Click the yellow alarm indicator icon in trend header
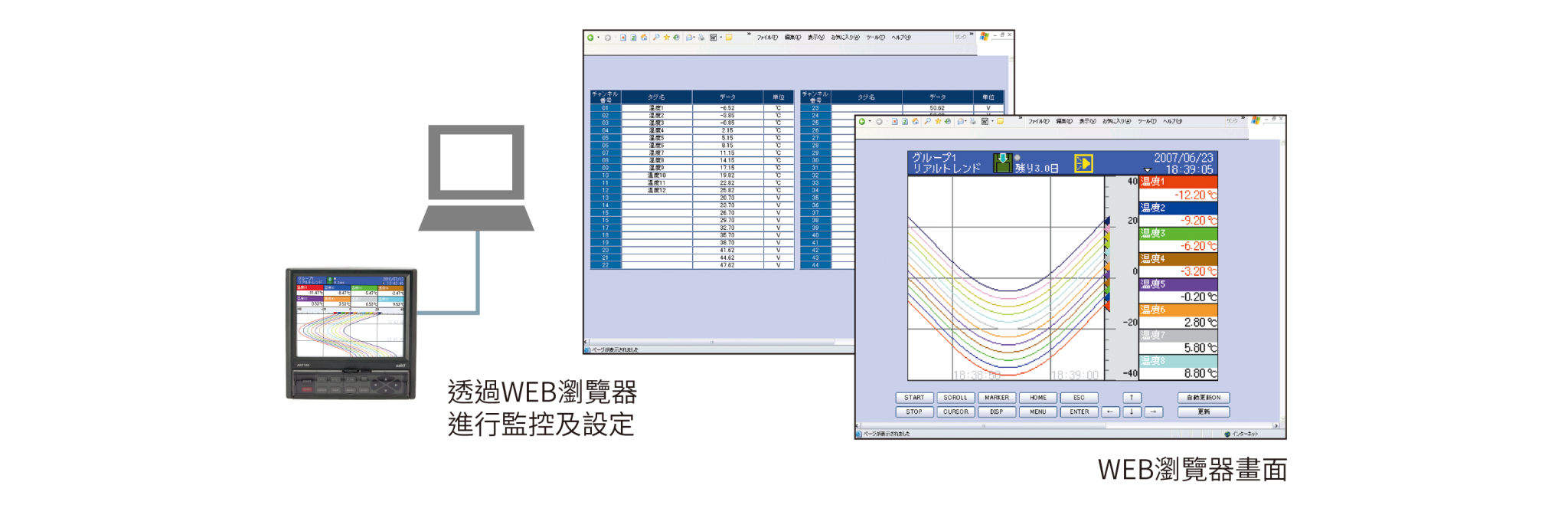1568x505 pixels. point(1083,163)
